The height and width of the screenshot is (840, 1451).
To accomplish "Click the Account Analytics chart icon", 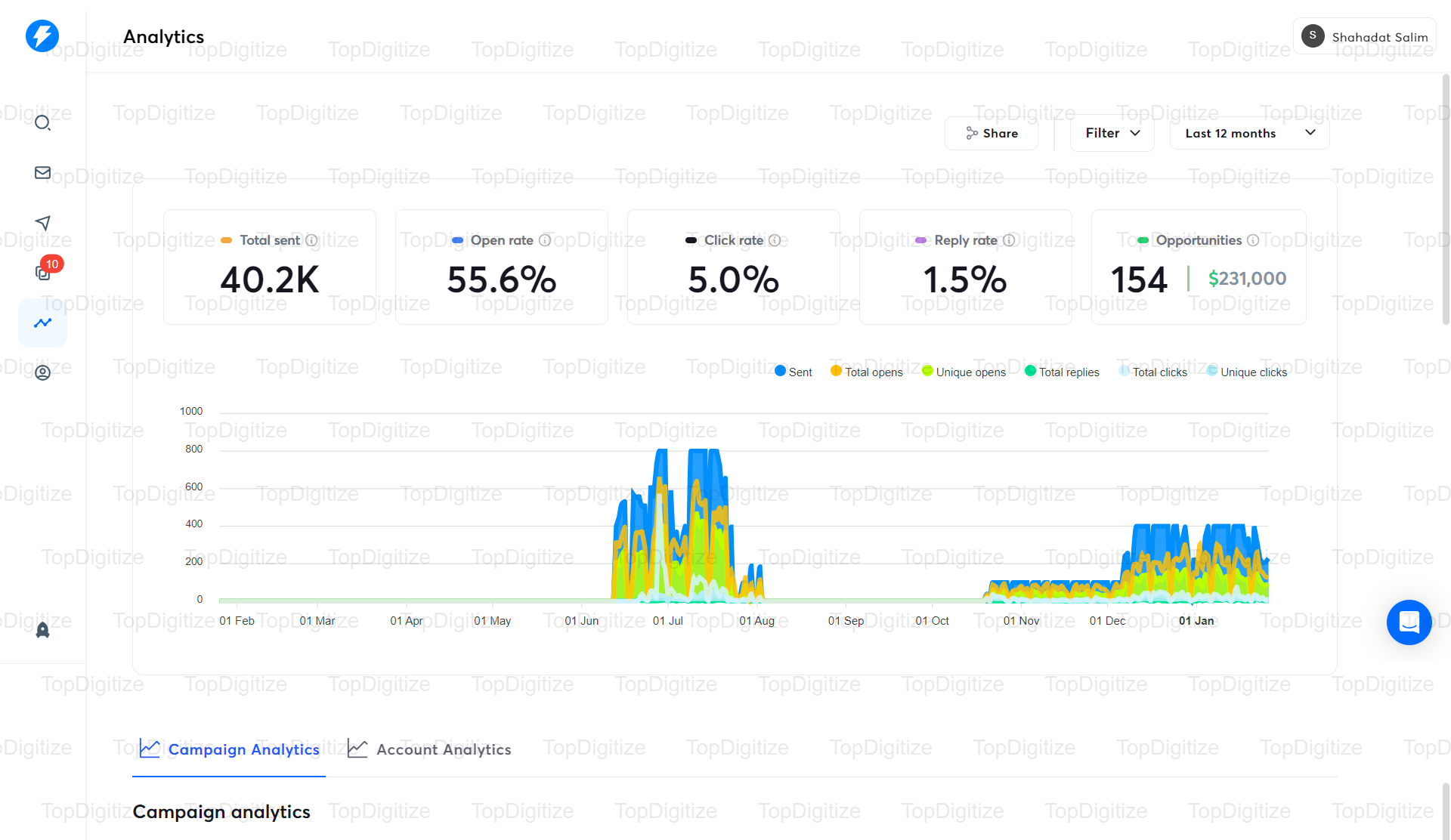I will click(357, 749).
